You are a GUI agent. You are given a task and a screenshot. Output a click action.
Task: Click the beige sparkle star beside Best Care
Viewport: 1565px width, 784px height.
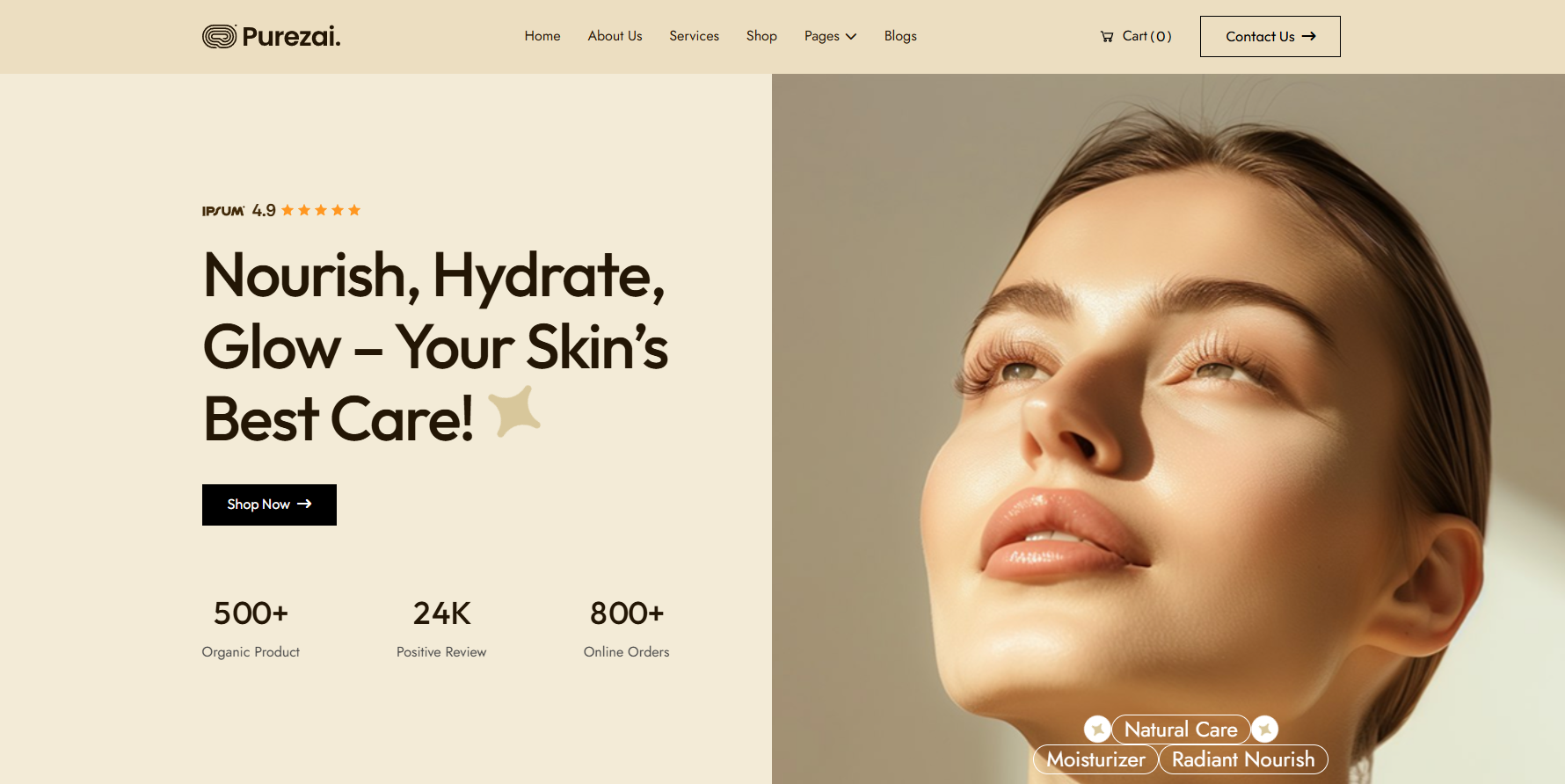[513, 410]
